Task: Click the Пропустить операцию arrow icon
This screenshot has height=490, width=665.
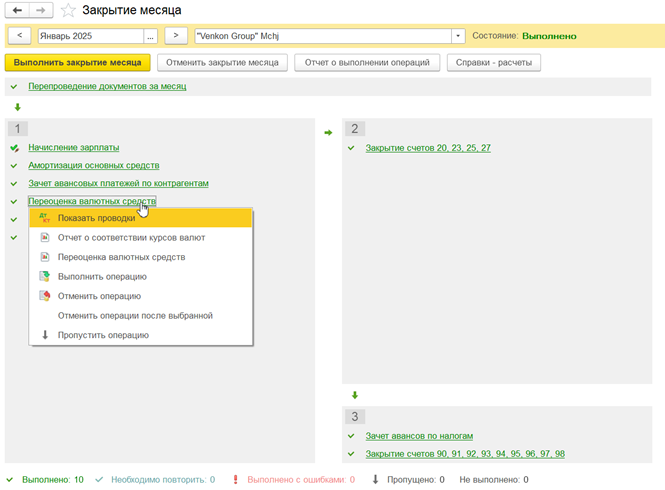Action: pyautogui.click(x=44, y=335)
